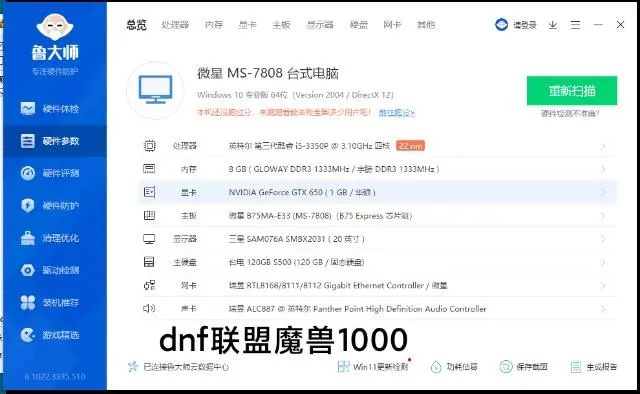Switch to the 内存 tab
640x394 pixels.
pyautogui.click(x=214, y=25)
